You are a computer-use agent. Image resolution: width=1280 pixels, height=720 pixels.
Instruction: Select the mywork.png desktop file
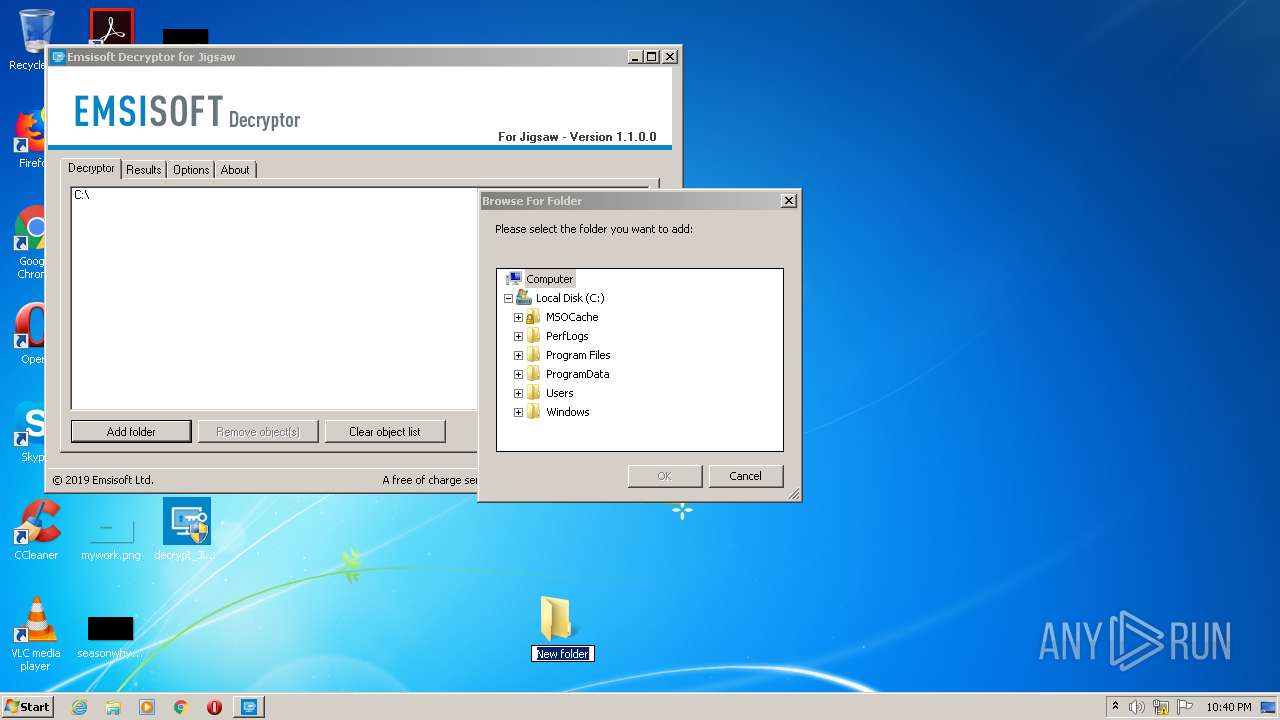111,538
